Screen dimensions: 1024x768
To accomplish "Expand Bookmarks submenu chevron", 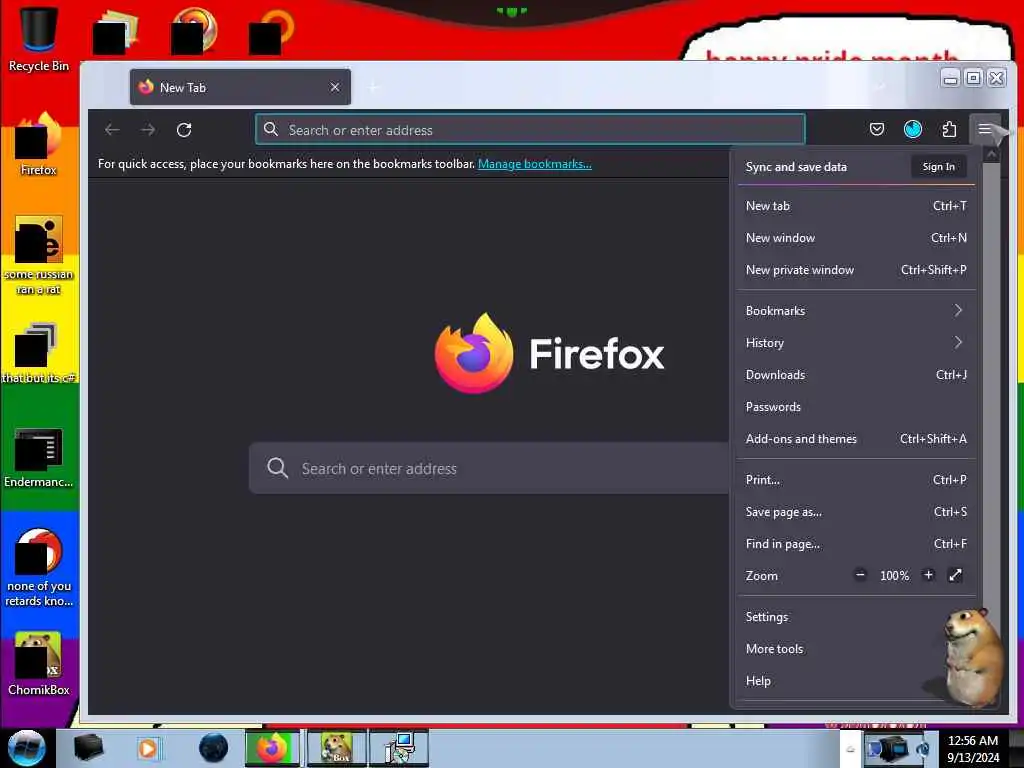I will tap(958, 310).
